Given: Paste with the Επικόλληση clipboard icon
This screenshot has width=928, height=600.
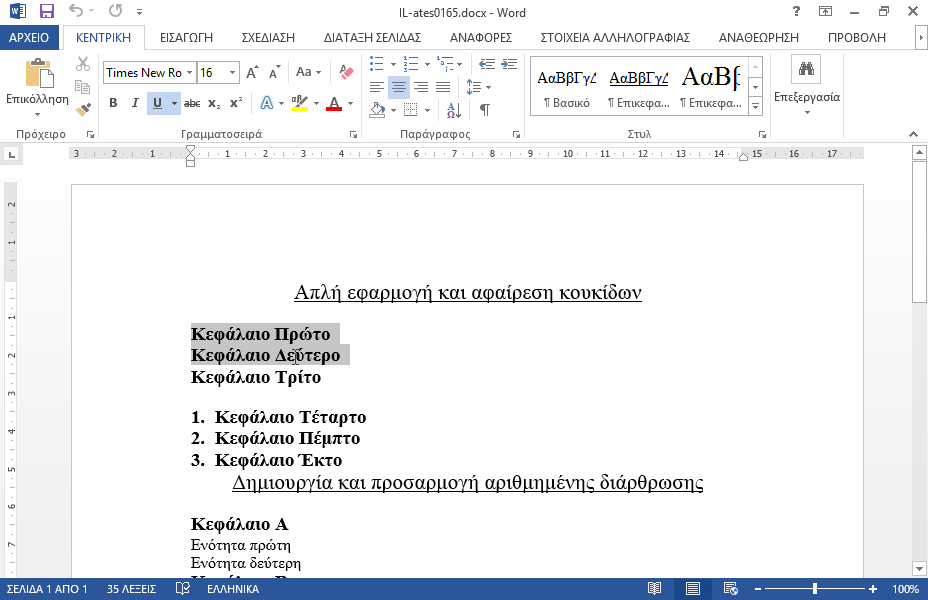Looking at the screenshot, I should click(x=38, y=74).
